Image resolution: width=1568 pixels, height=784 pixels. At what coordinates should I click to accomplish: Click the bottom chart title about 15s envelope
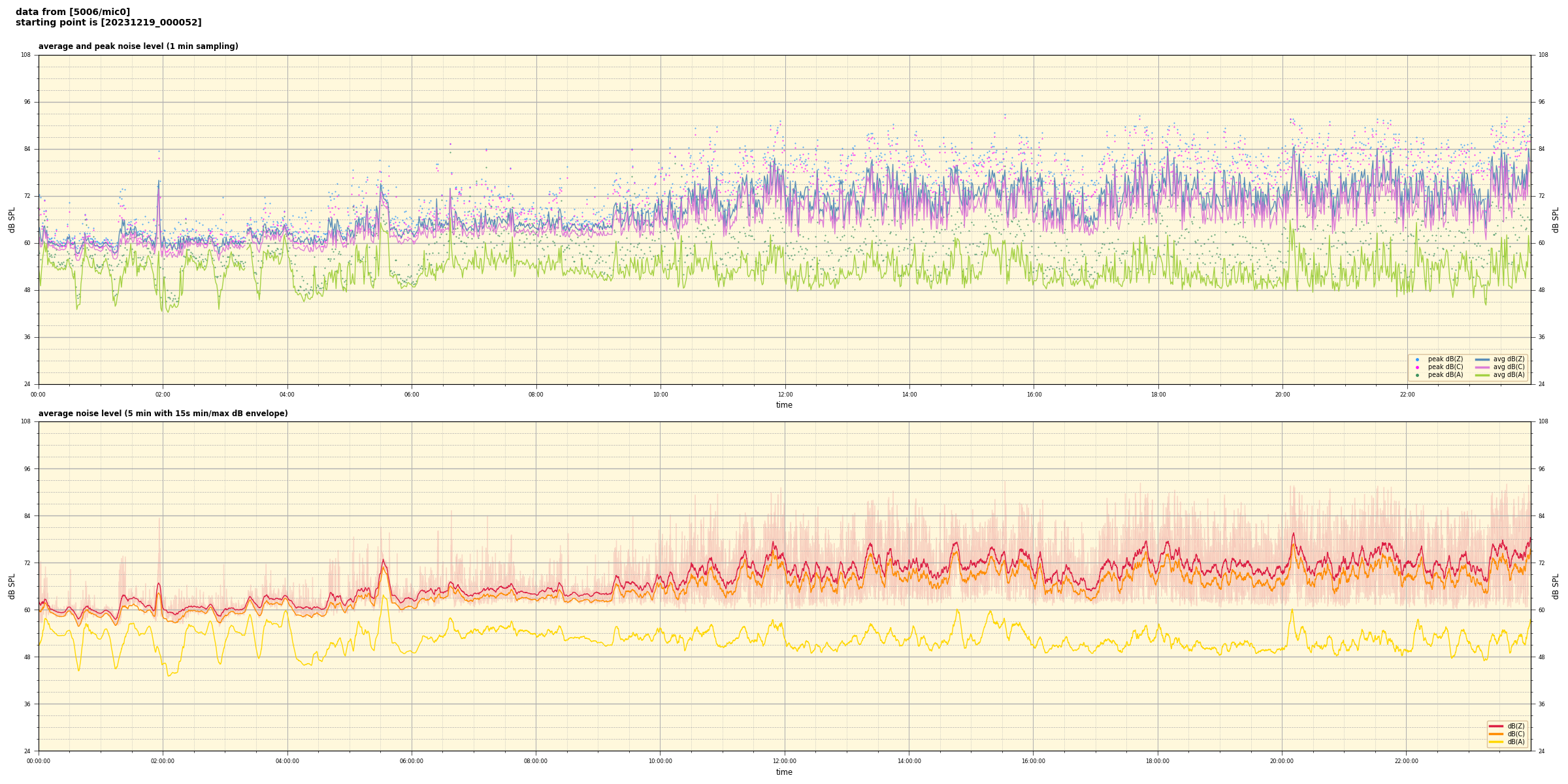pyautogui.click(x=163, y=414)
